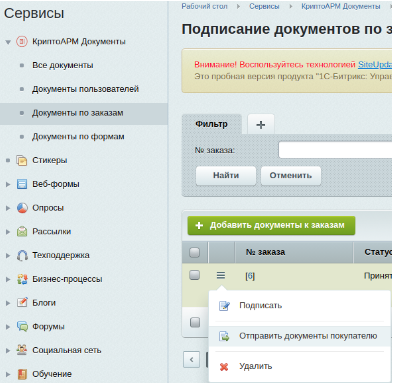Viewport: 393px width, 383px height.
Task: Click the Стикеры sidebar label
Action: 50,160
